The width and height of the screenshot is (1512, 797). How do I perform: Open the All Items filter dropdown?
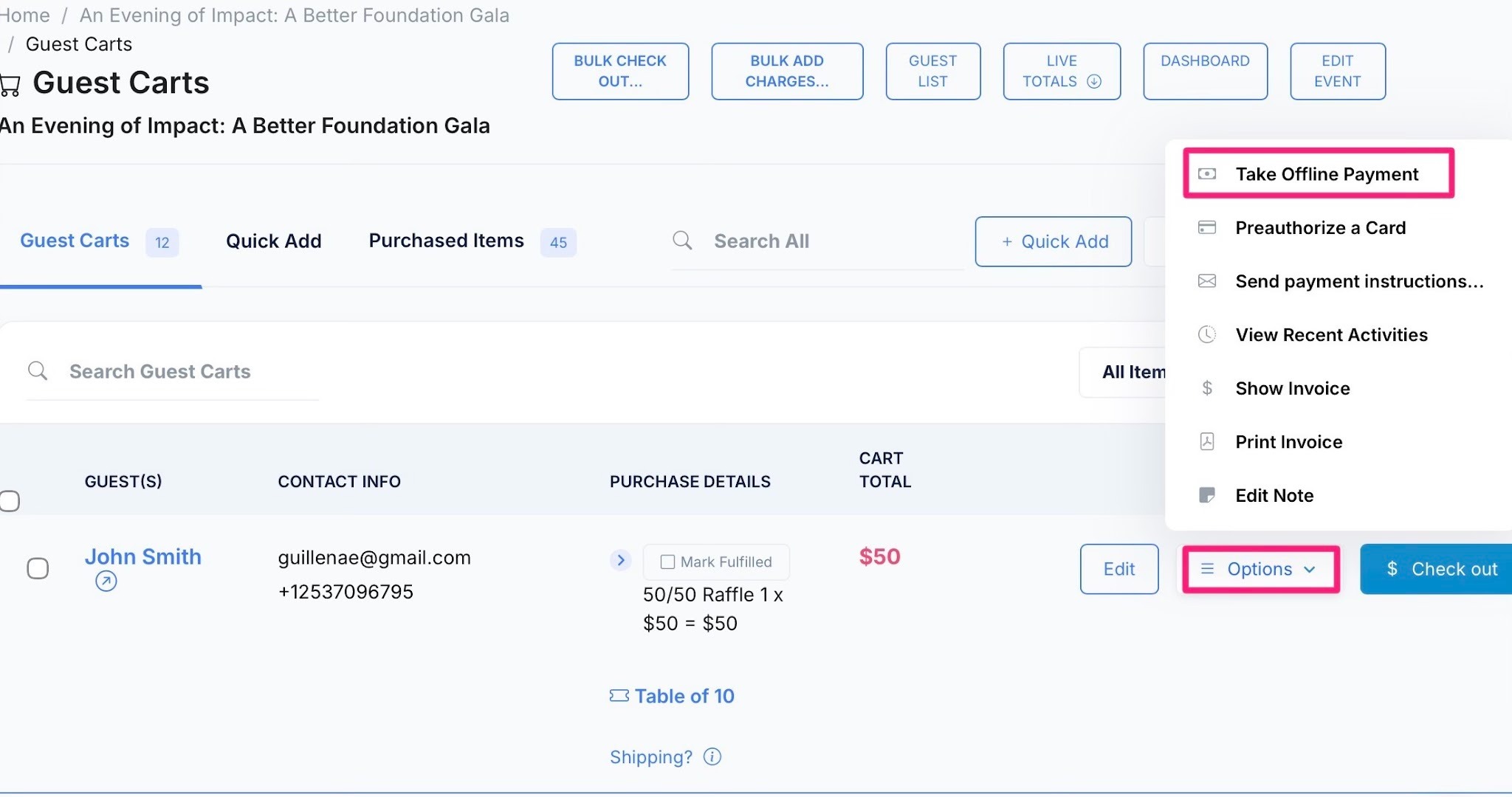pos(1123,372)
